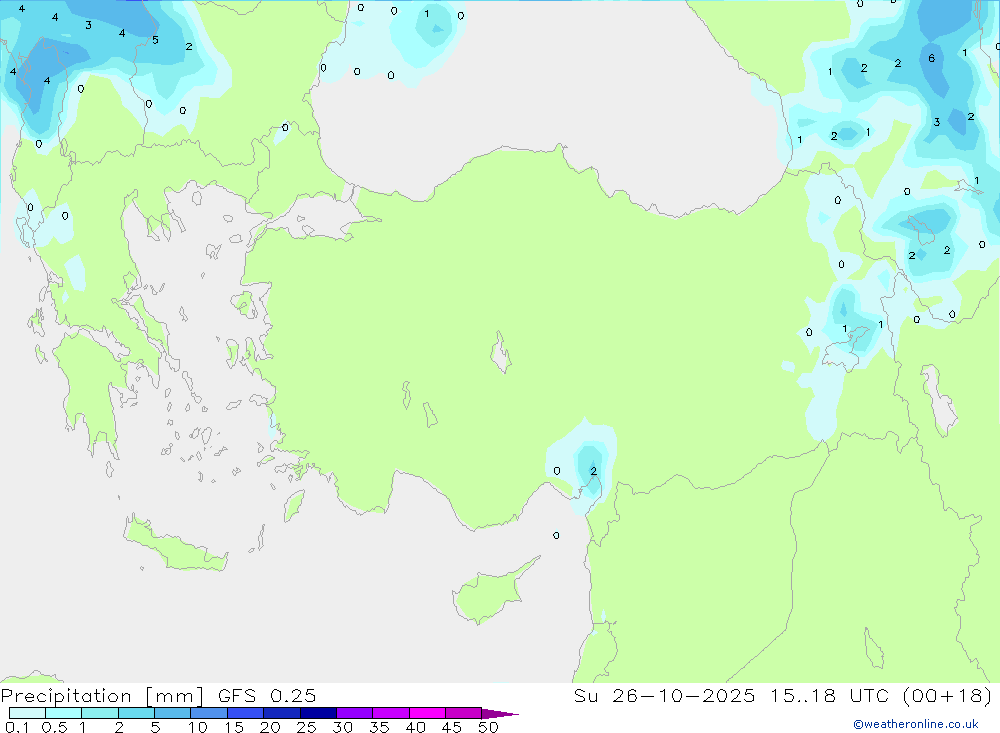Click the legend label '10'
Image resolution: width=1000 pixels, height=733 pixels.
[198, 727]
